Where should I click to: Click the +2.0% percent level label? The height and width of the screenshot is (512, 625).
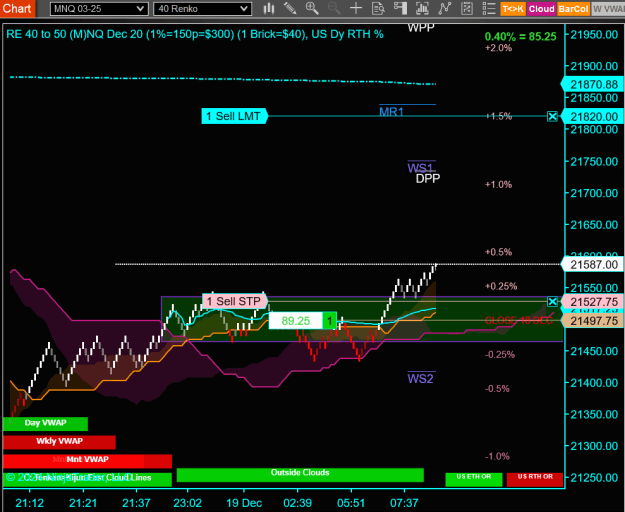[498, 48]
